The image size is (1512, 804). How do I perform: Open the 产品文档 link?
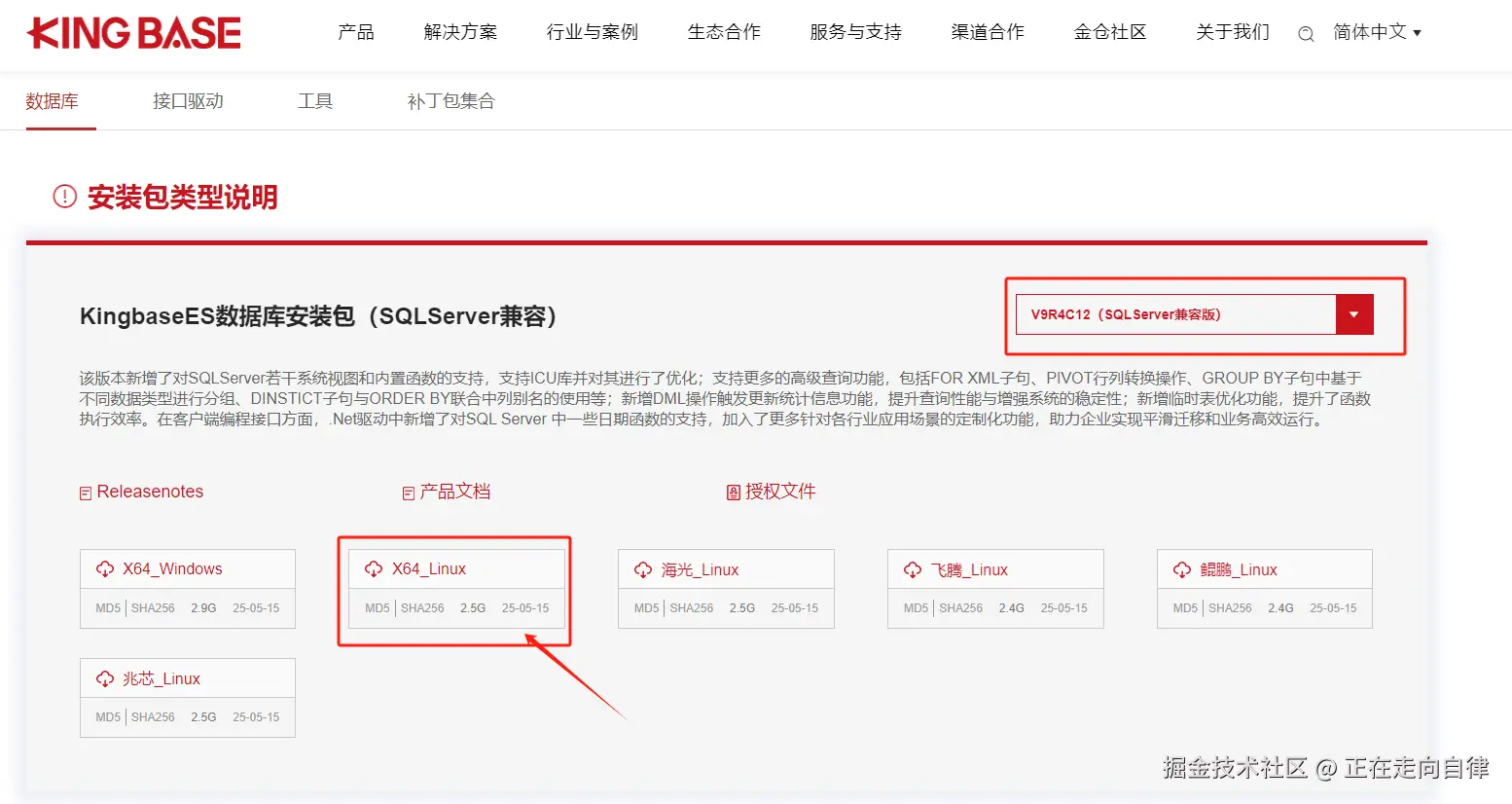pos(454,492)
